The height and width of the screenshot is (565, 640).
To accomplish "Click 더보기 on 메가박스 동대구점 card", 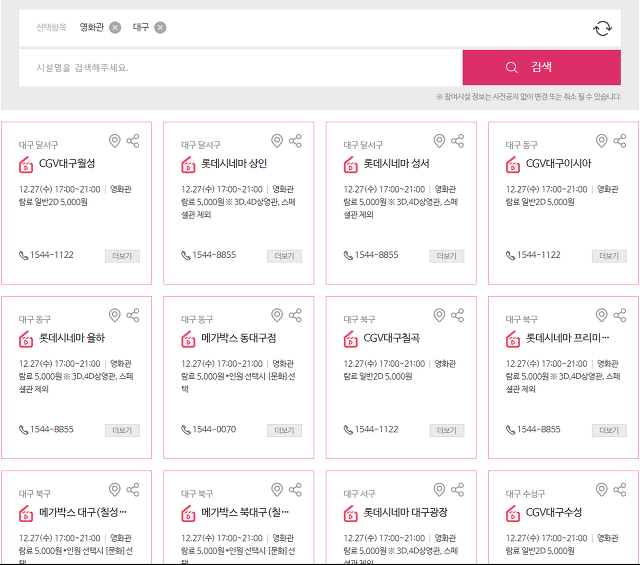I will click(284, 430).
